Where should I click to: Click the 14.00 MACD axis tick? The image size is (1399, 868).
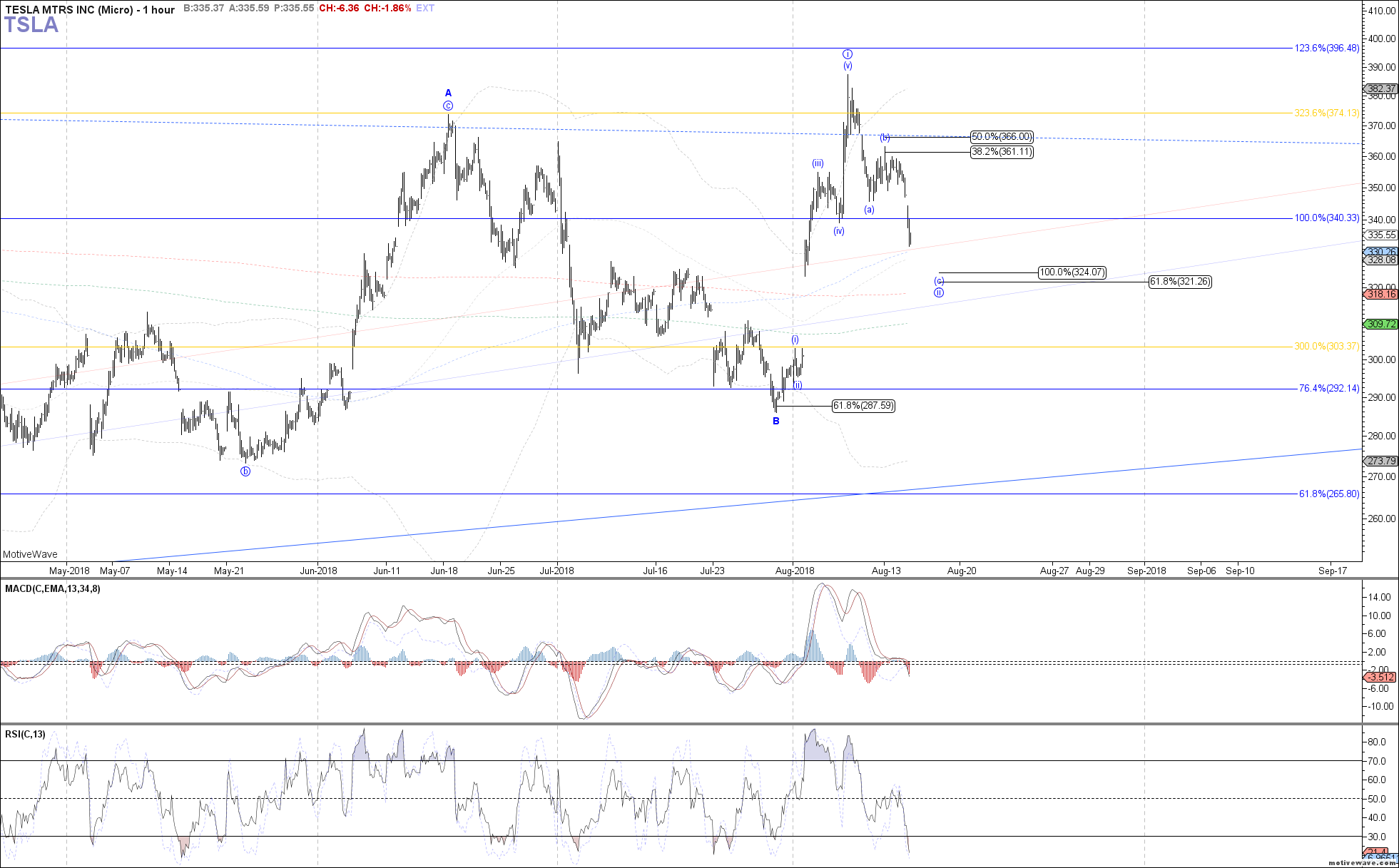[1378, 598]
